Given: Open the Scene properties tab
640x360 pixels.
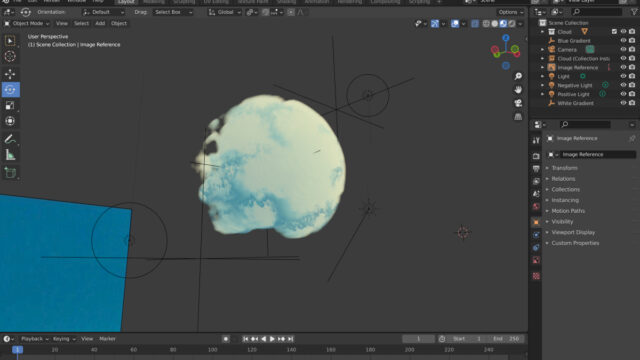Looking at the screenshot, I should click(x=536, y=194).
